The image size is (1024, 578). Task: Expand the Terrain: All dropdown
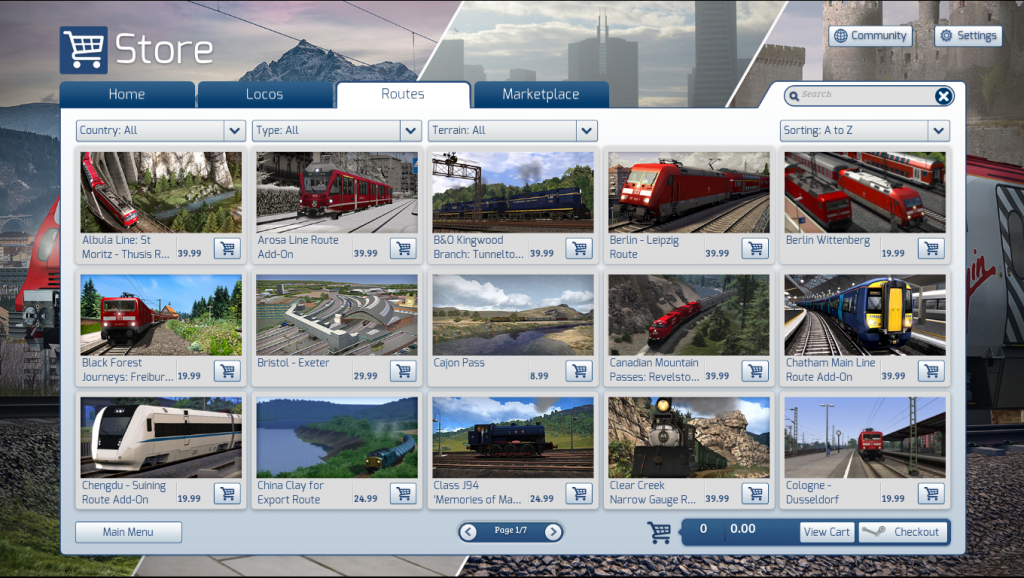(512, 130)
